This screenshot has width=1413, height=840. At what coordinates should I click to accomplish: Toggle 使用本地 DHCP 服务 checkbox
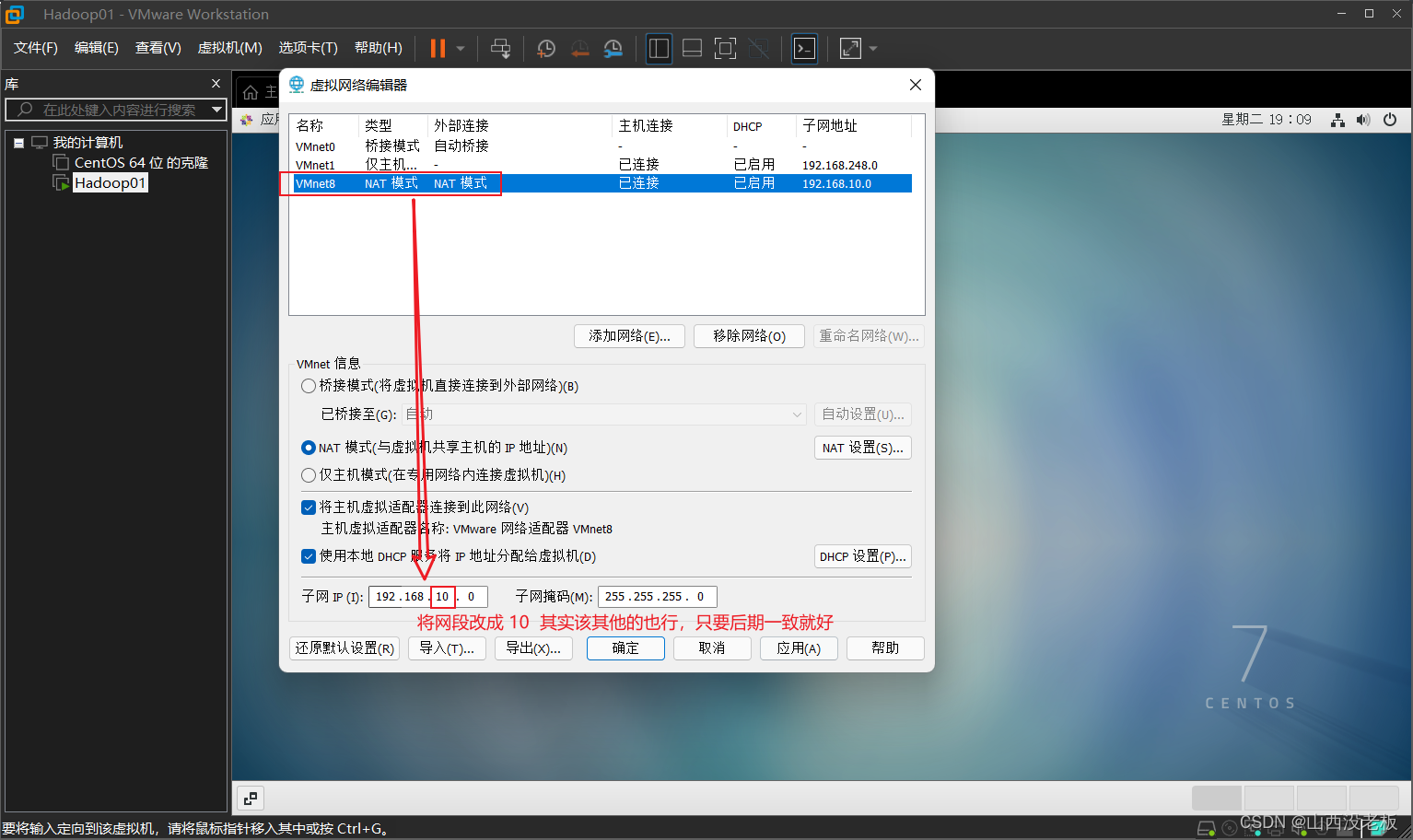pos(309,556)
